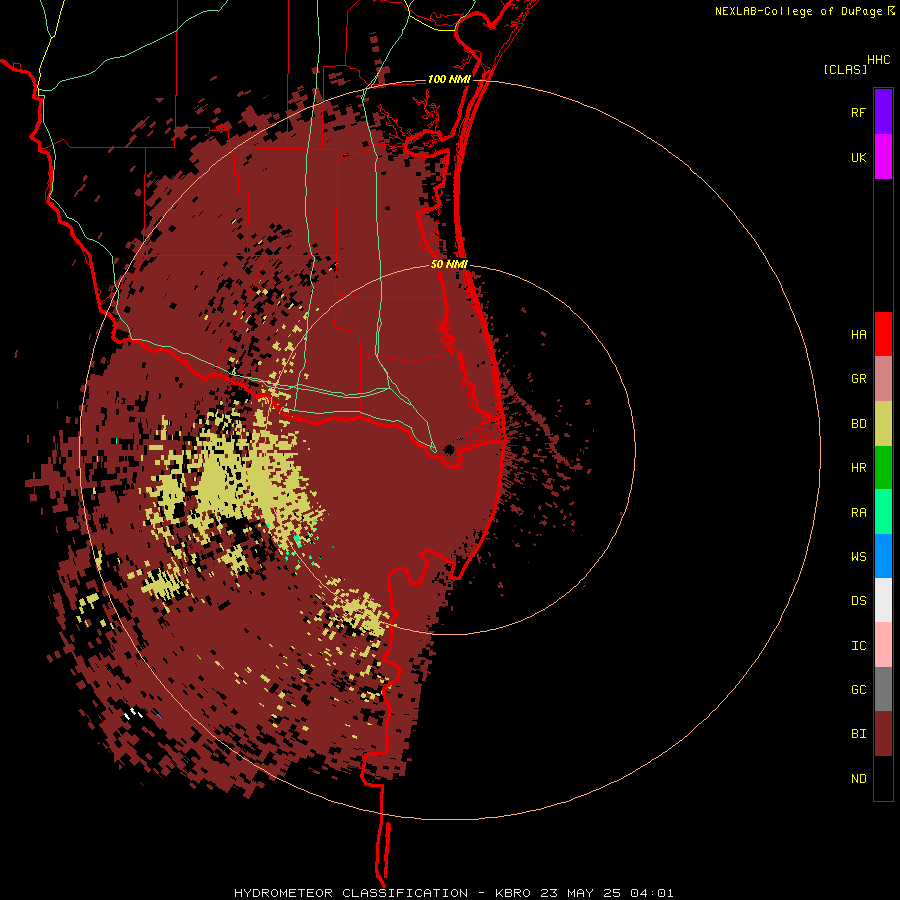Pick the HR green legend swatch
This screenshot has height=900, width=900.
point(883,468)
